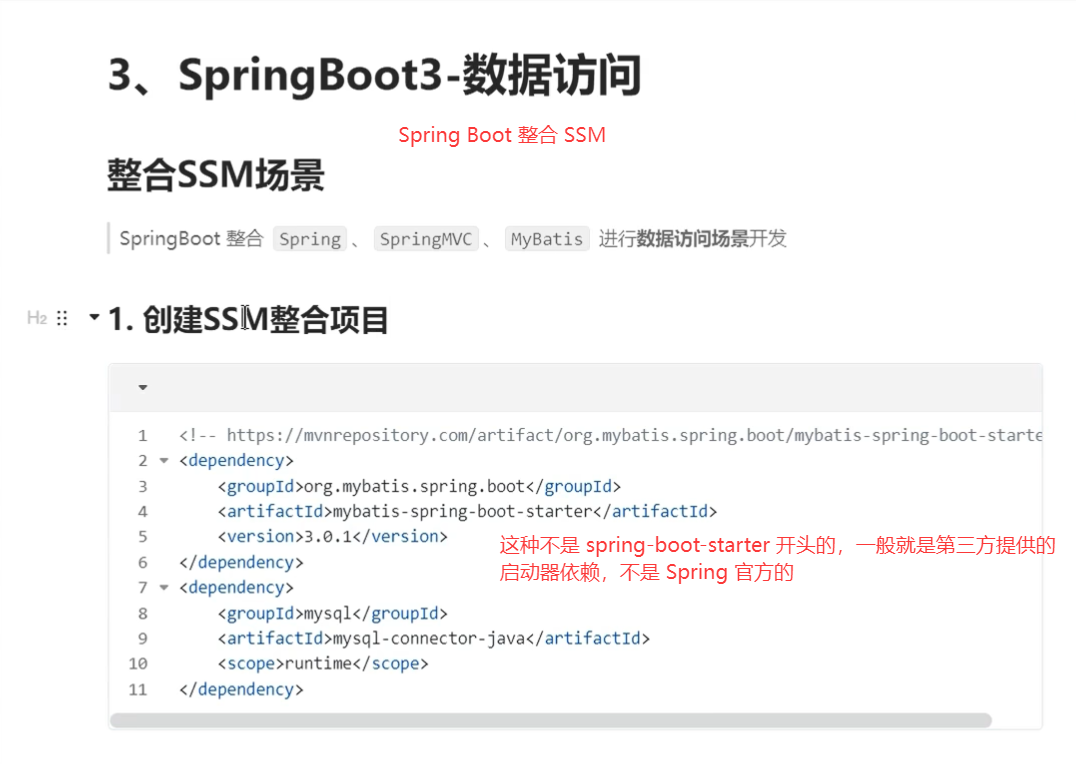Click the 'SpringMVC' inline code tag
The image size is (1076, 764).
[x=425, y=239]
